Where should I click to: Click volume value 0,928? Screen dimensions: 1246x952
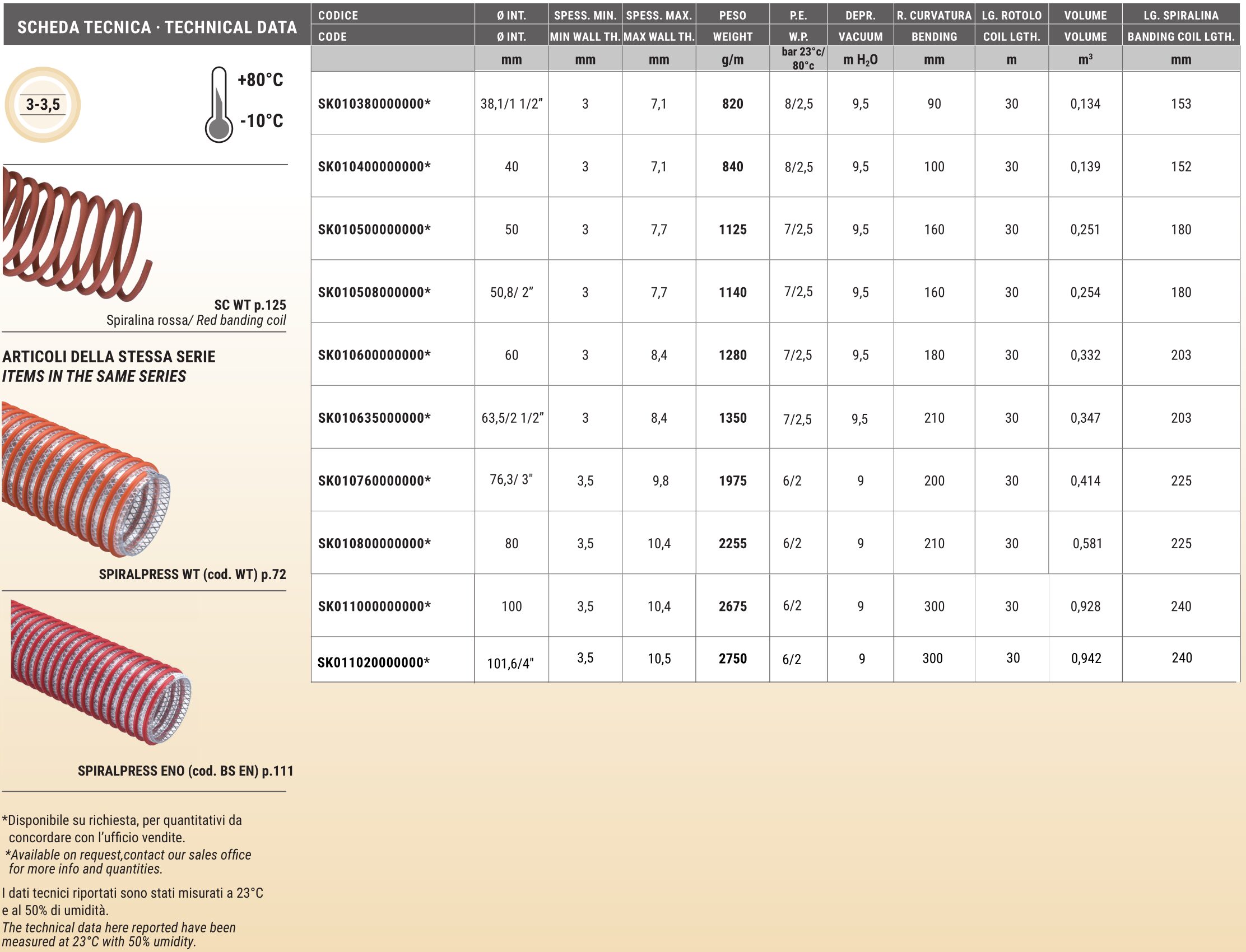tap(1085, 606)
